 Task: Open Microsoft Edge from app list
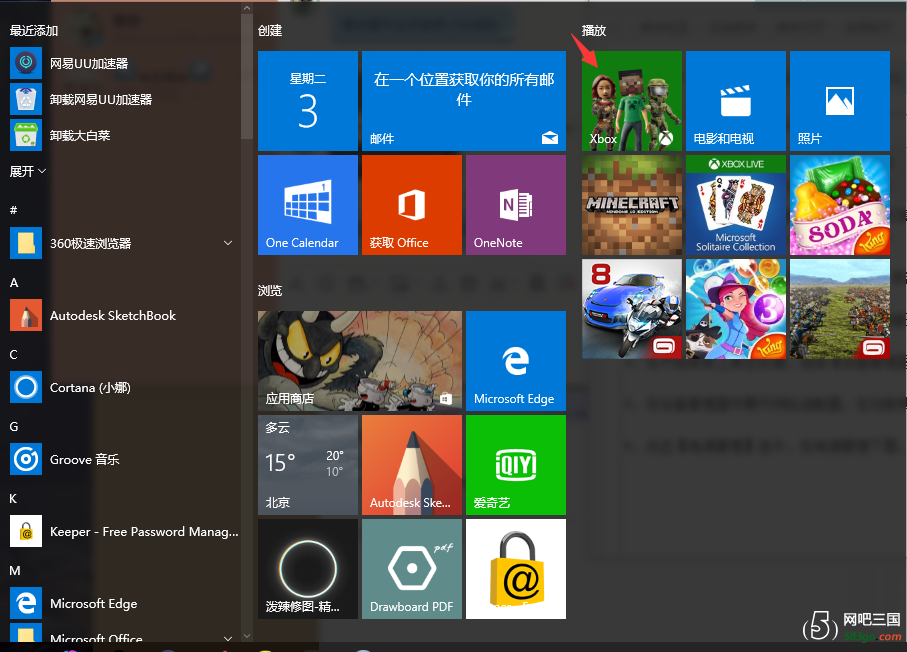[120, 603]
